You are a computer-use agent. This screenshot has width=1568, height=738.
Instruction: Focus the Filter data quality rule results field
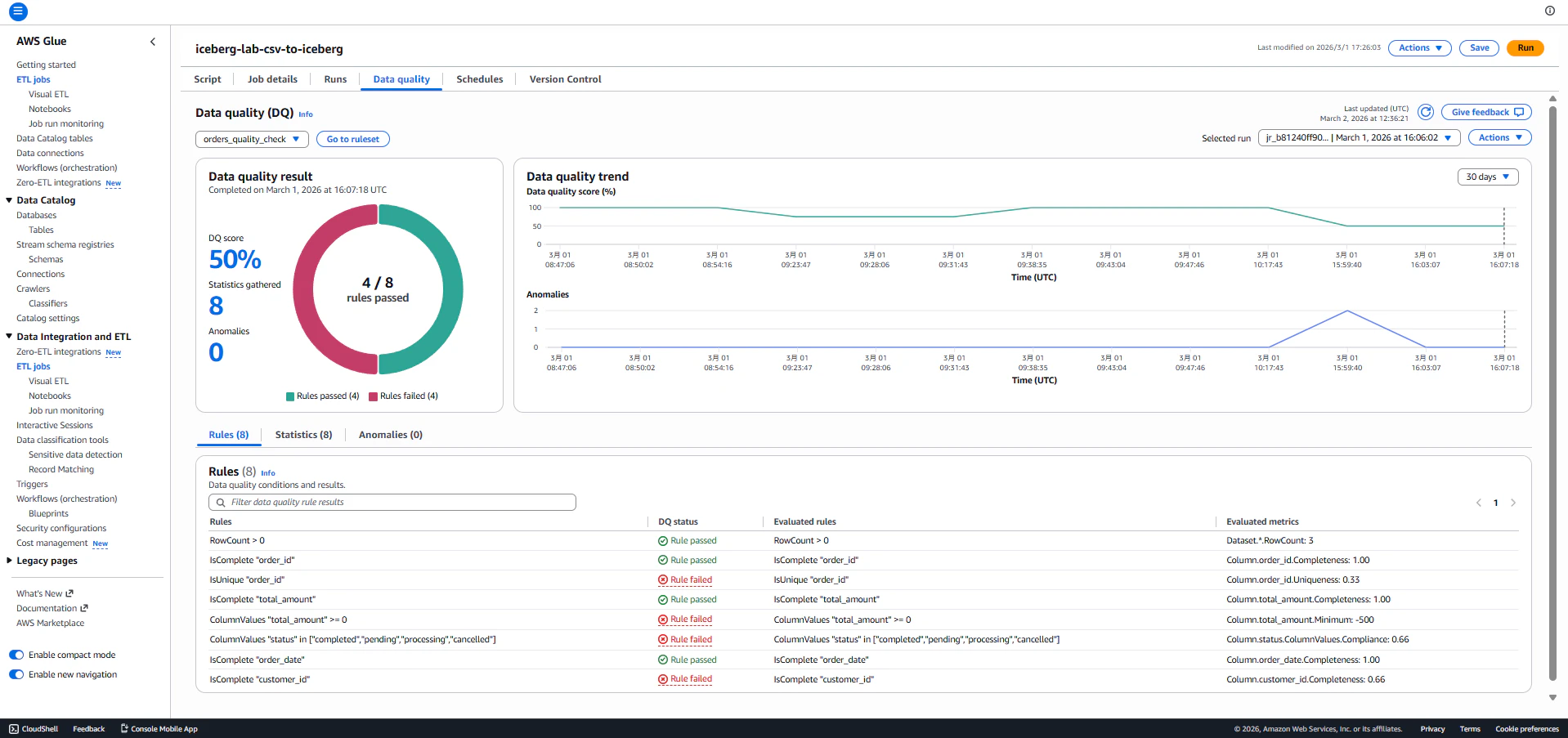(x=392, y=503)
